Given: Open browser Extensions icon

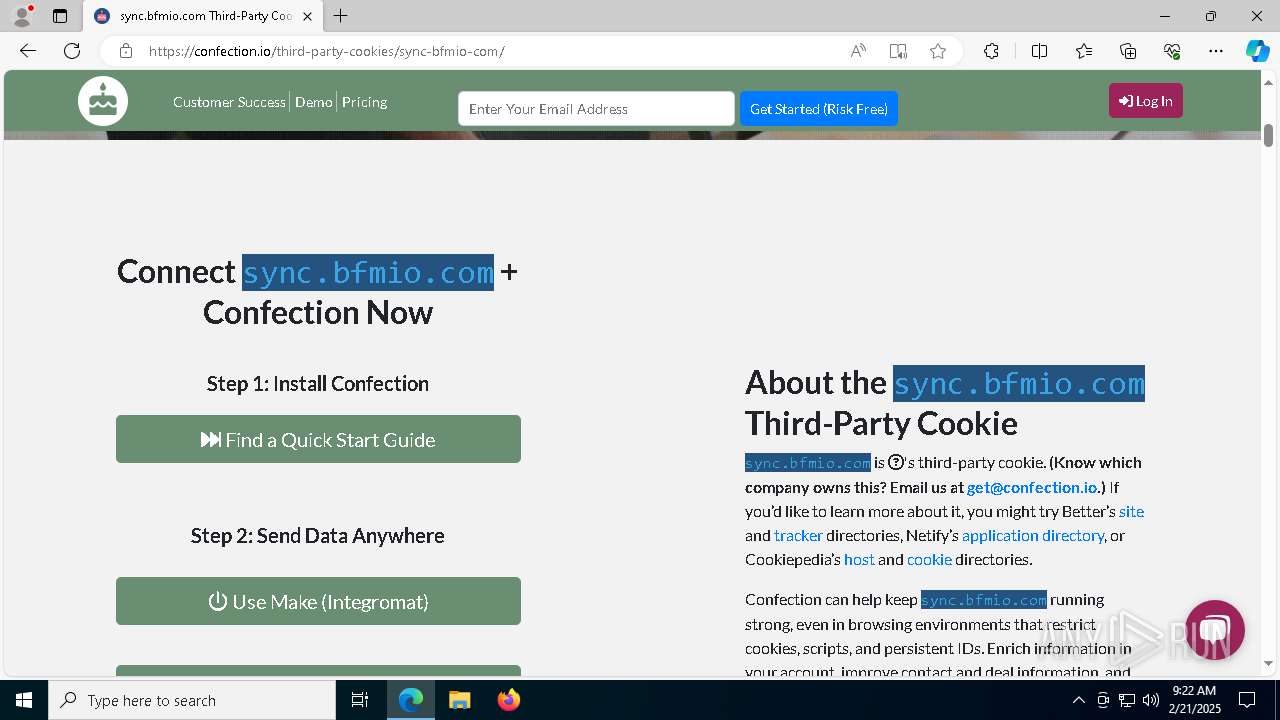Looking at the screenshot, I should (x=991, y=51).
